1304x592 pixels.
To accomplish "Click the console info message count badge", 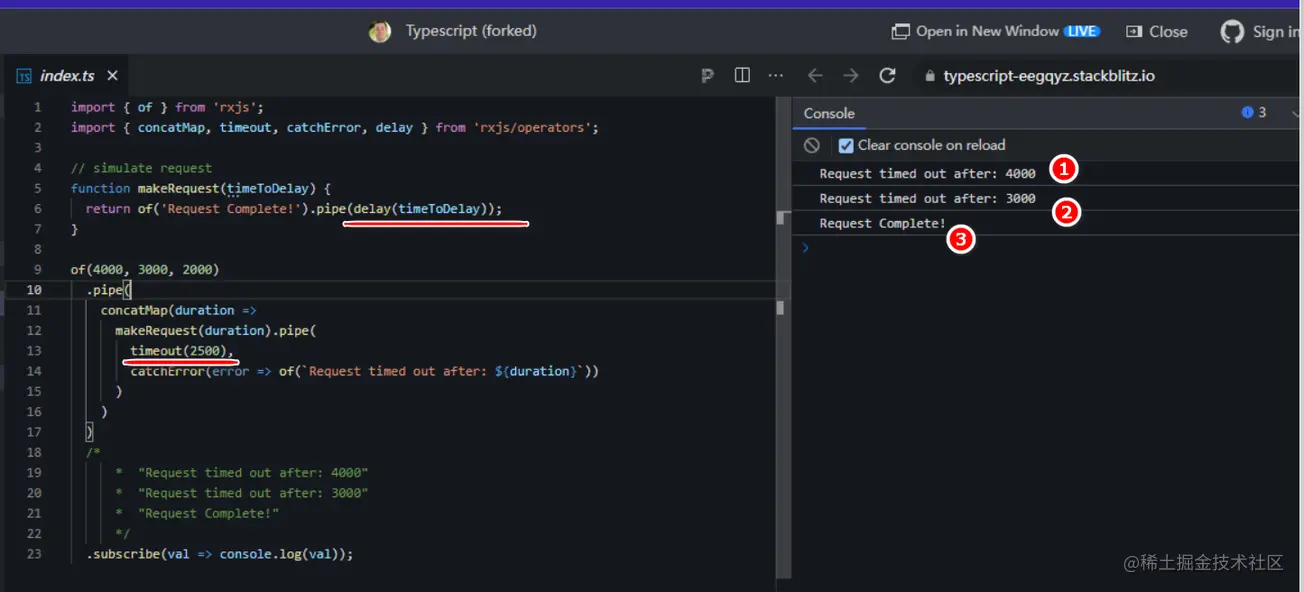I will coord(1254,113).
